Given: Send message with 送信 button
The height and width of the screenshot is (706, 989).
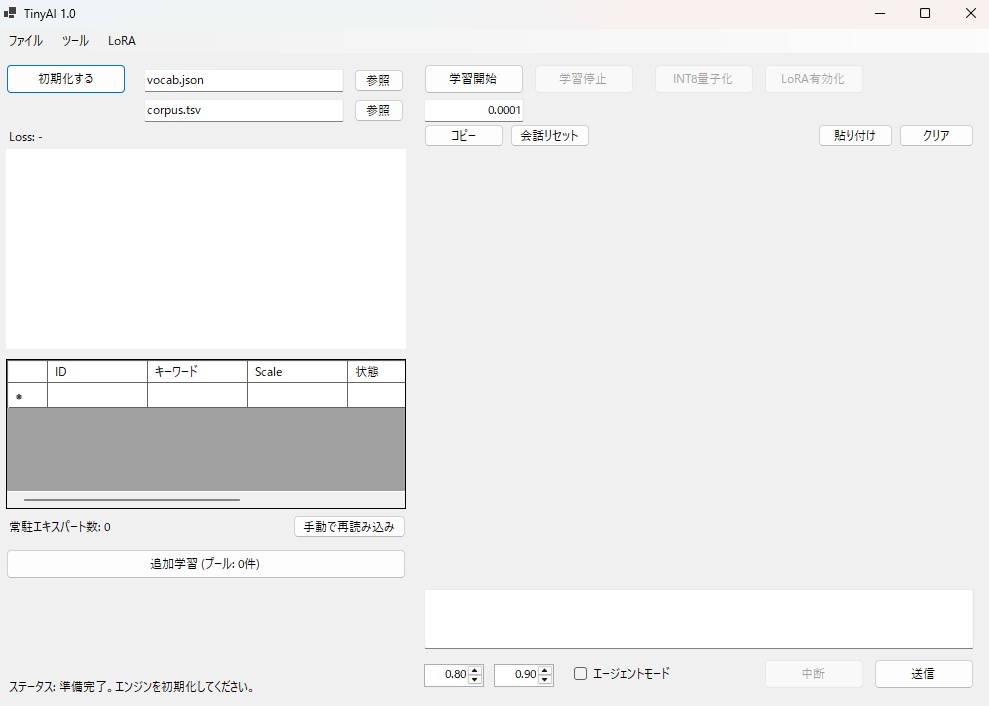Looking at the screenshot, I should point(923,674).
